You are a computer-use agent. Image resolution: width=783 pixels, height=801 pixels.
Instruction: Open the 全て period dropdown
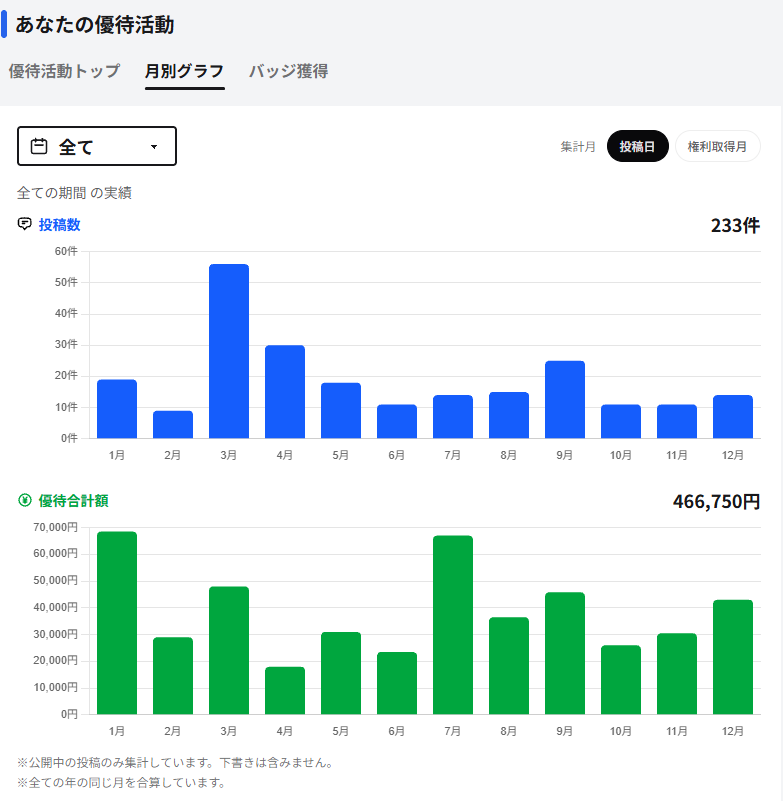point(97,146)
